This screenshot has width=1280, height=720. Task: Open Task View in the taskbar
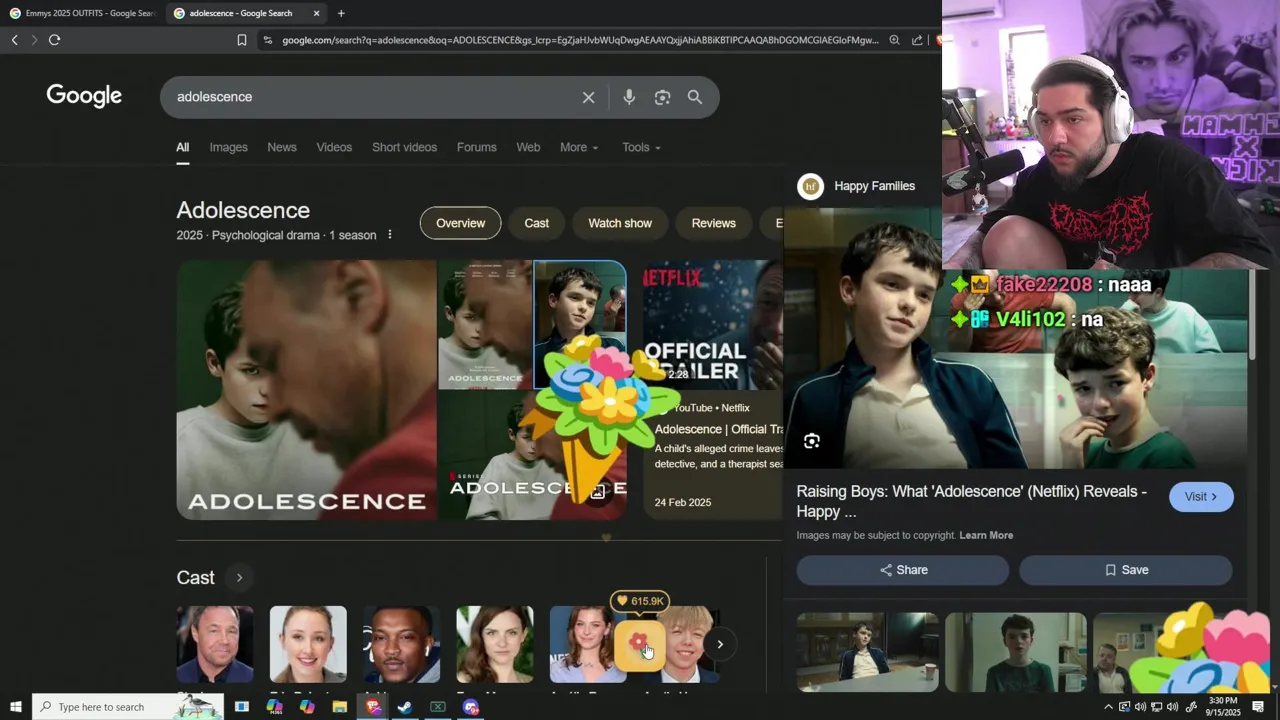pos(241,707)
